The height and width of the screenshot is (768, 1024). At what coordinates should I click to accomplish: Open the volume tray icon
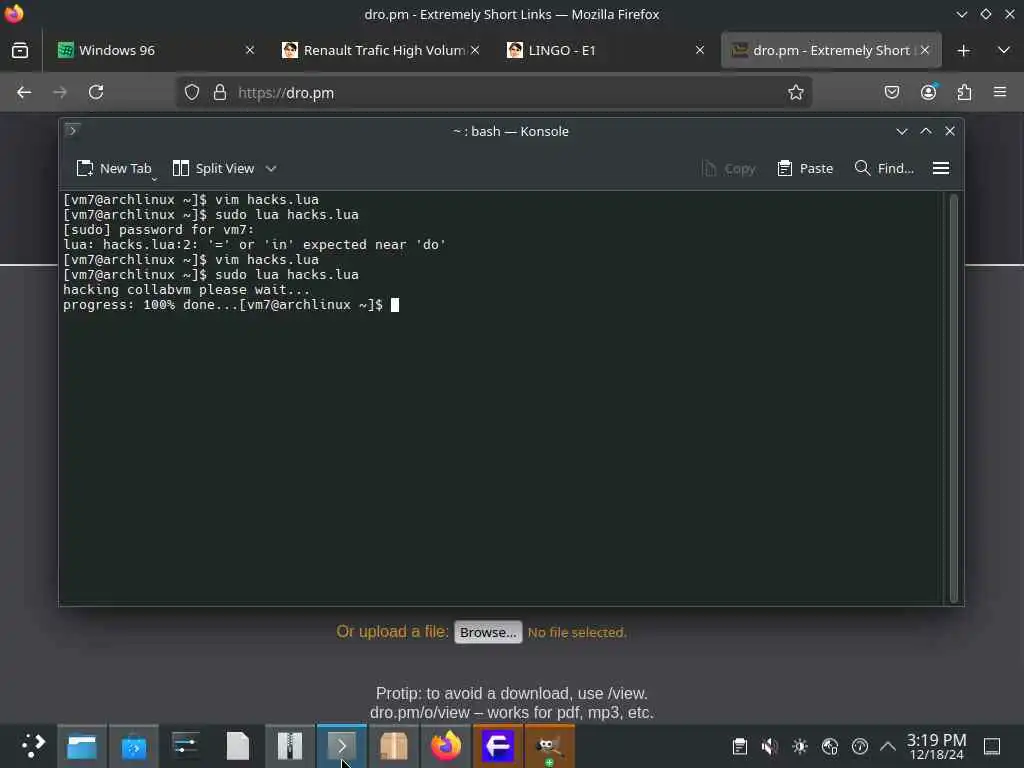tap(769, 746)
